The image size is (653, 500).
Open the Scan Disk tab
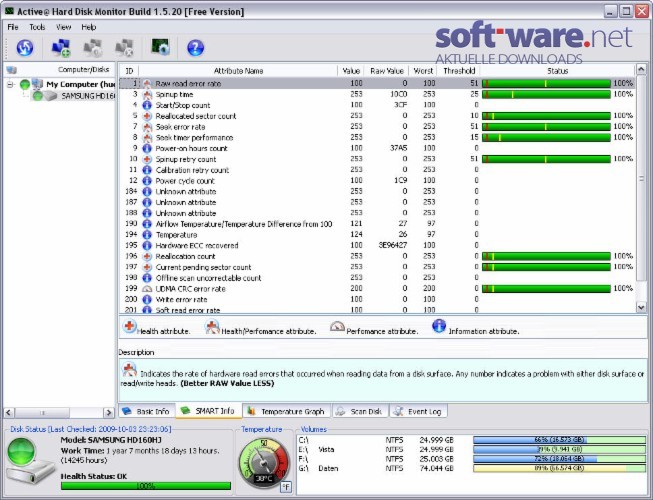pos(360,412)
